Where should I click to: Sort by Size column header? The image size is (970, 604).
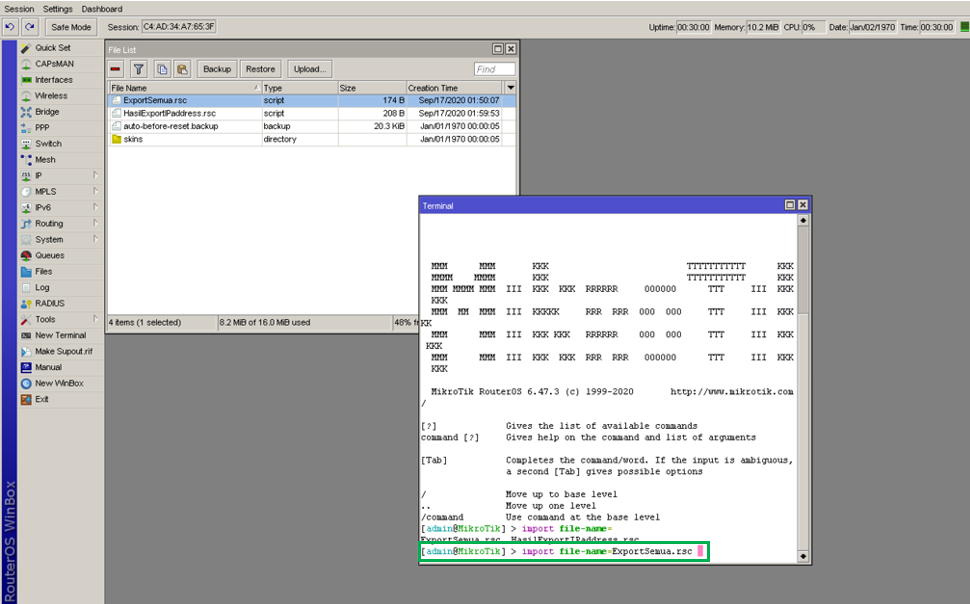372,88
